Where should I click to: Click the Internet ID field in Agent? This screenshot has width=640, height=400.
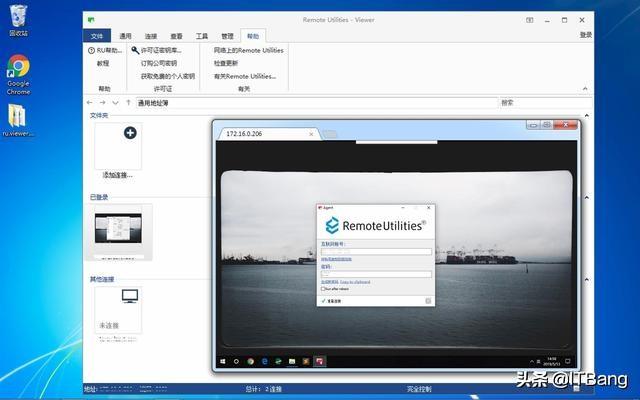[376, 252]
